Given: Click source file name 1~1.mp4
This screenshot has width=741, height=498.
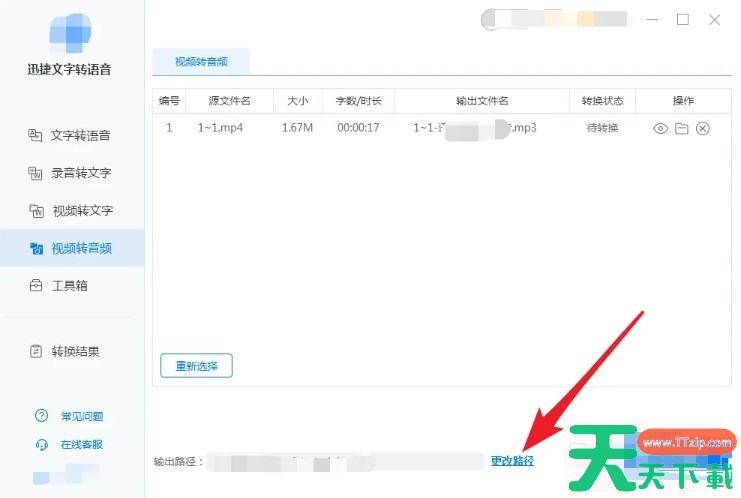Looking at the screenshot, I should click(x=220, y=128).
